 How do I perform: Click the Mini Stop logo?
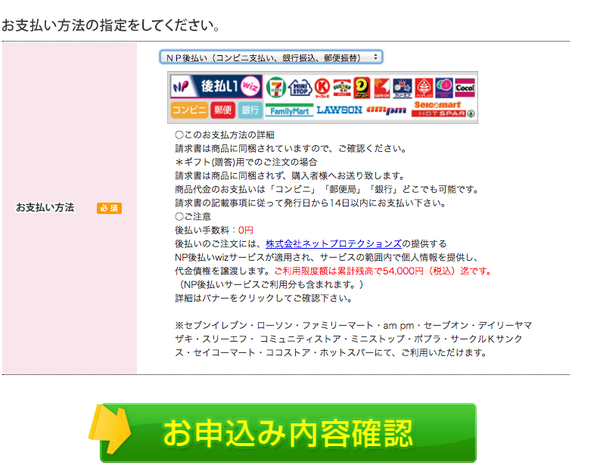(x=300, y=88)
